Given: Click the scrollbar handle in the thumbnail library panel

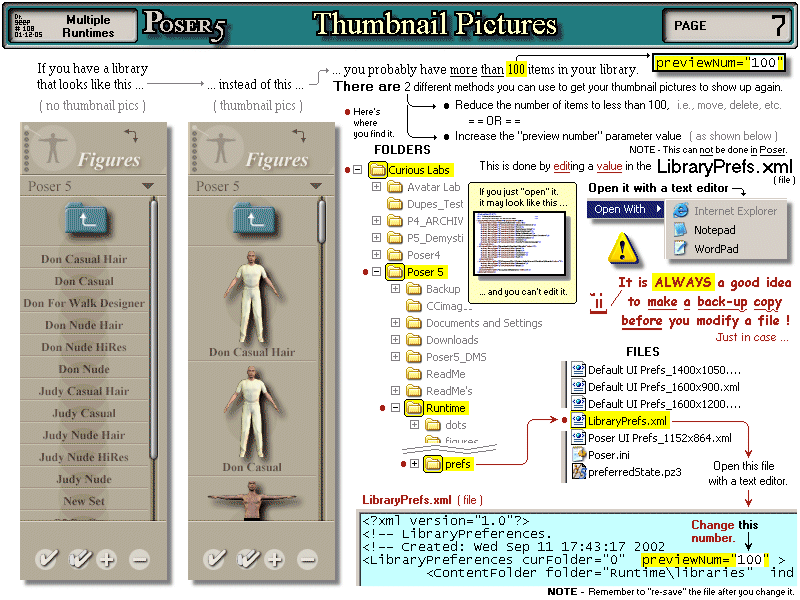Looking at the screenshot, I should [x=321, y=221].
